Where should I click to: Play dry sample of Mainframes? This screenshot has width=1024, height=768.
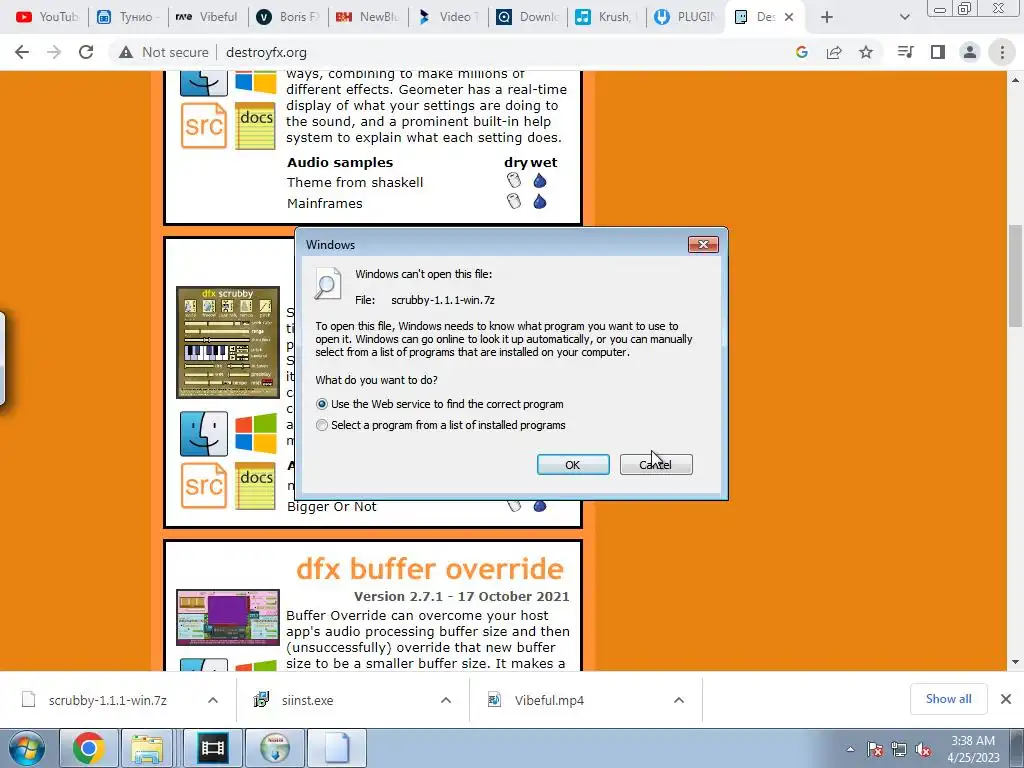[x=514, y=202]
